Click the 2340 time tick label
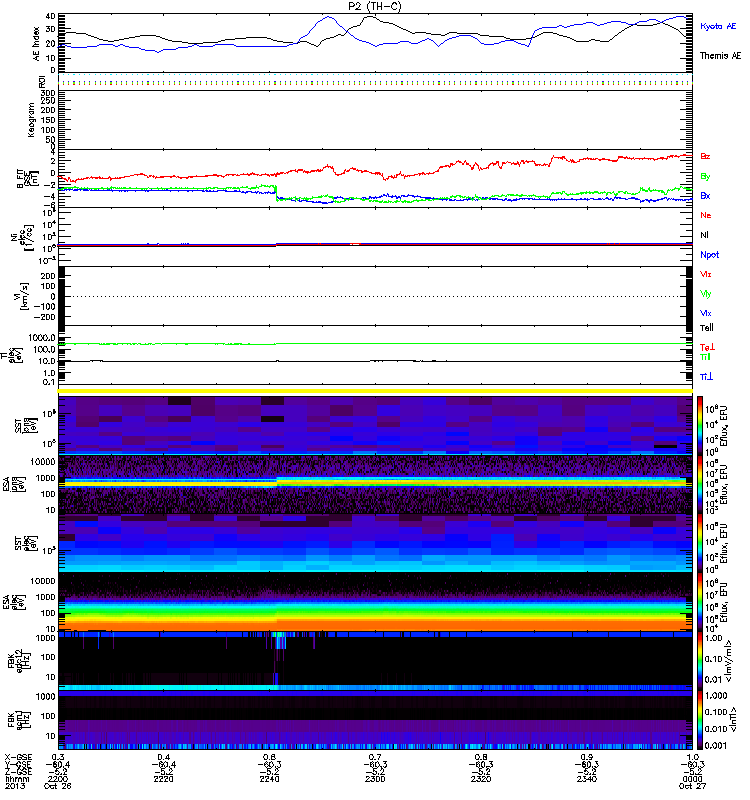Screen dimensions: 750x800 (x=586, y=779)
